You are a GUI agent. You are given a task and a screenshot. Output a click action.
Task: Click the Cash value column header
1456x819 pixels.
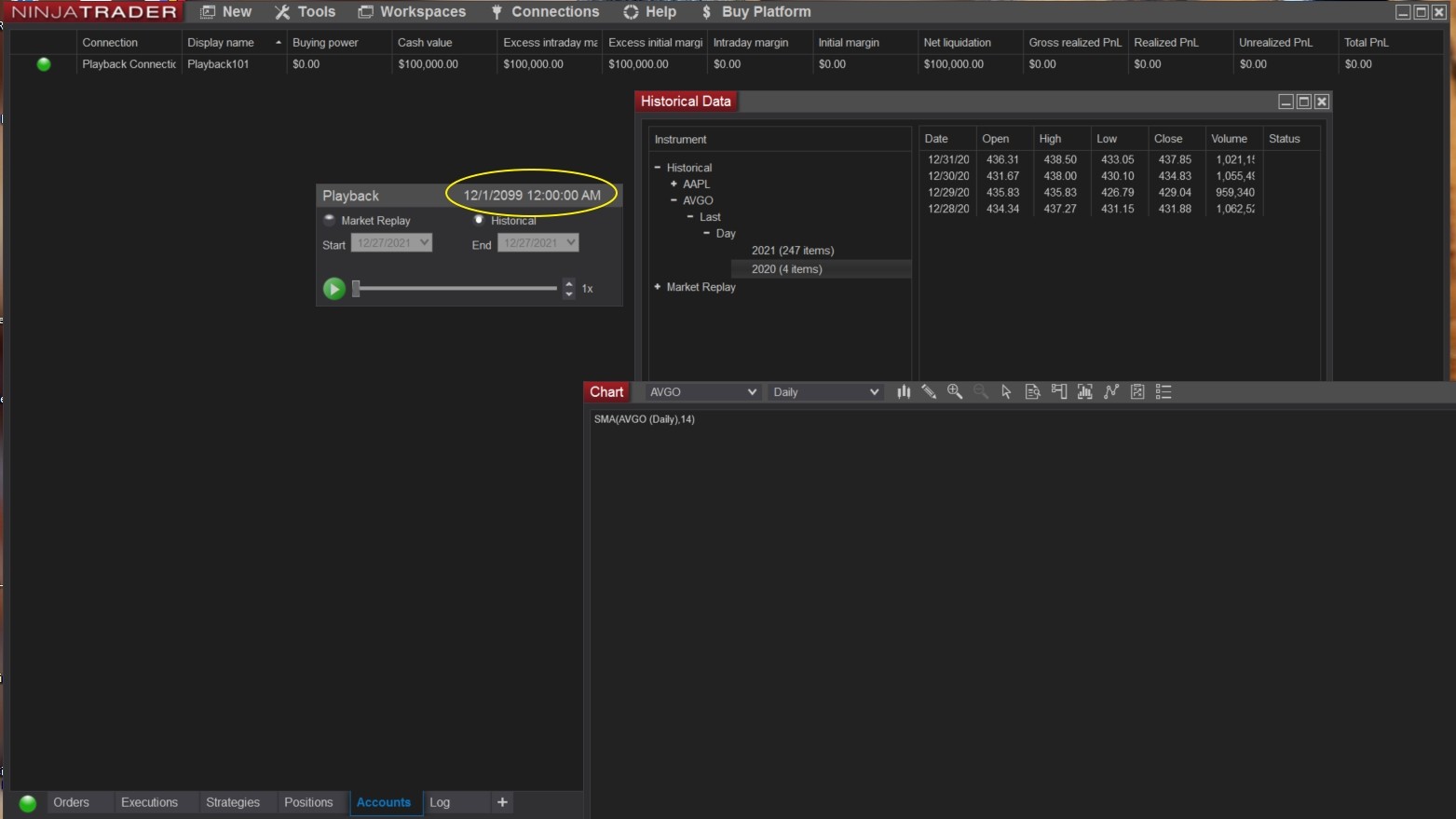443,43
